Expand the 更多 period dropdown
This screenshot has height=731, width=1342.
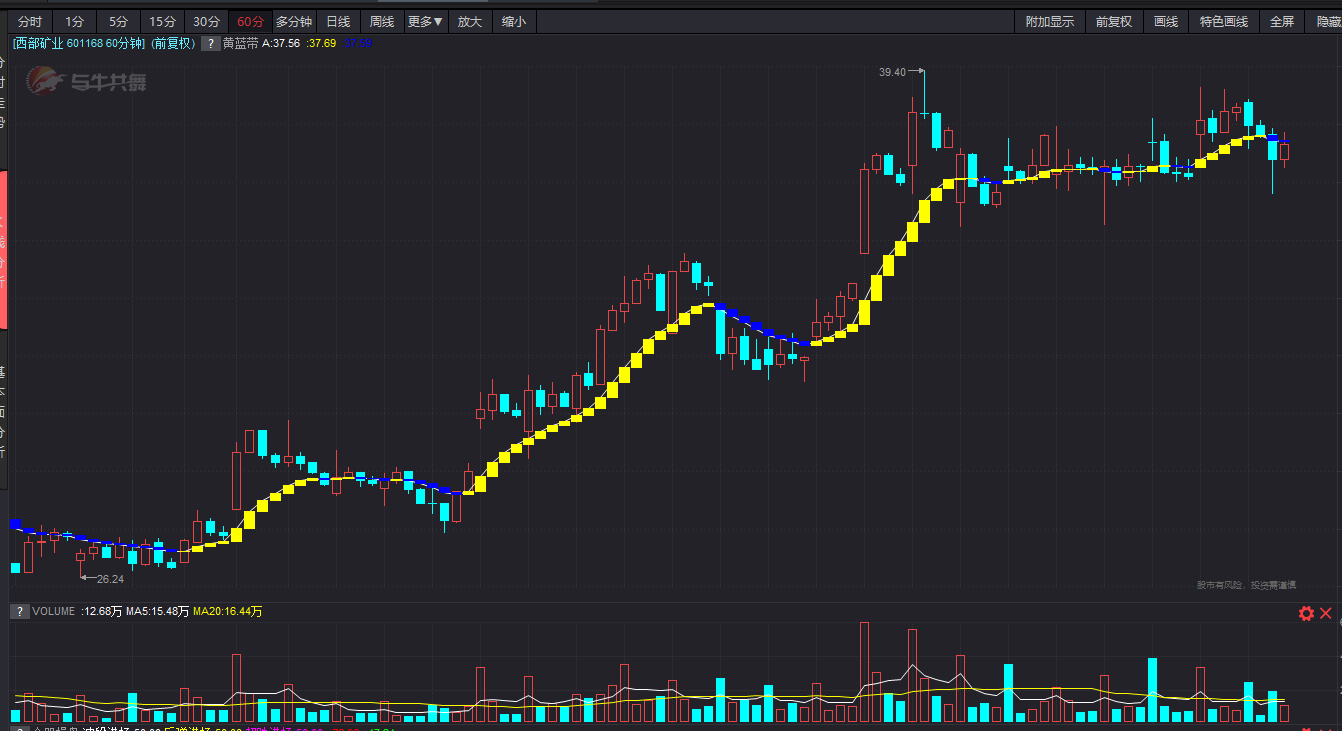coord(425,21)
